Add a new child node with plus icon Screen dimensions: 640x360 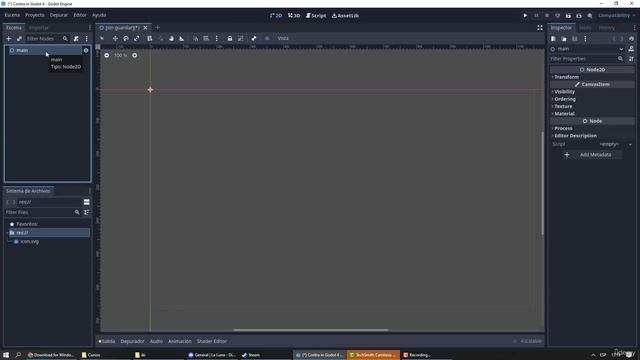click(x=9, y=38)
